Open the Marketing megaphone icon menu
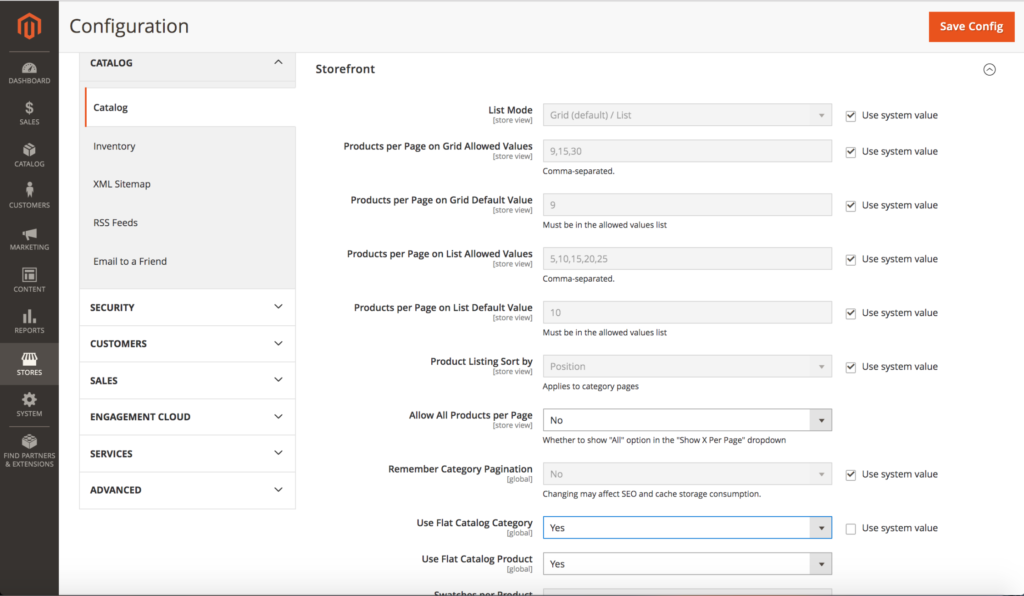 click(29, 239)
